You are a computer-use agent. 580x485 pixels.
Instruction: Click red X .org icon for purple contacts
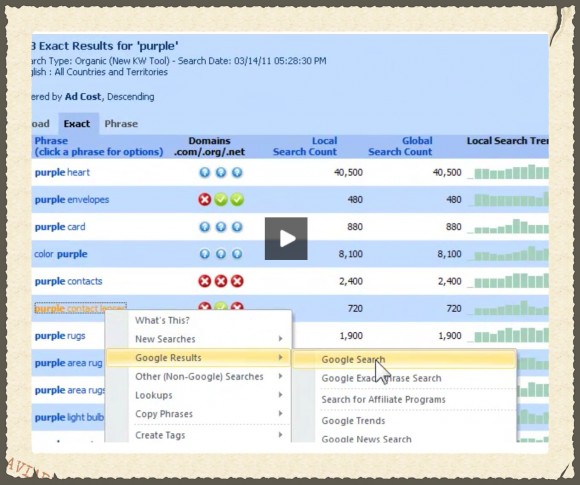click(221, 281)
